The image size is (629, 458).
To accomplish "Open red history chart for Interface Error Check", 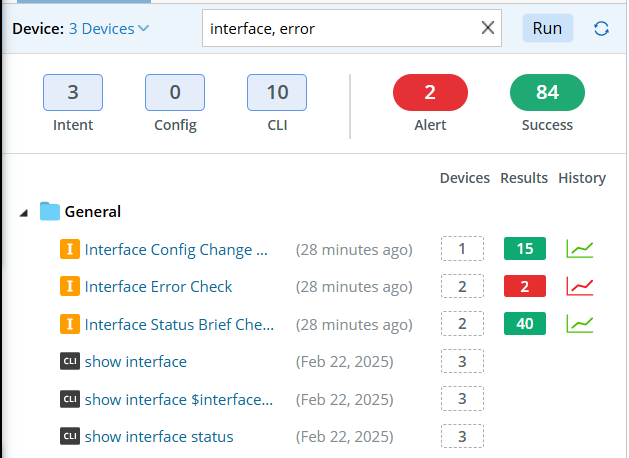I will tap(580, 287).
